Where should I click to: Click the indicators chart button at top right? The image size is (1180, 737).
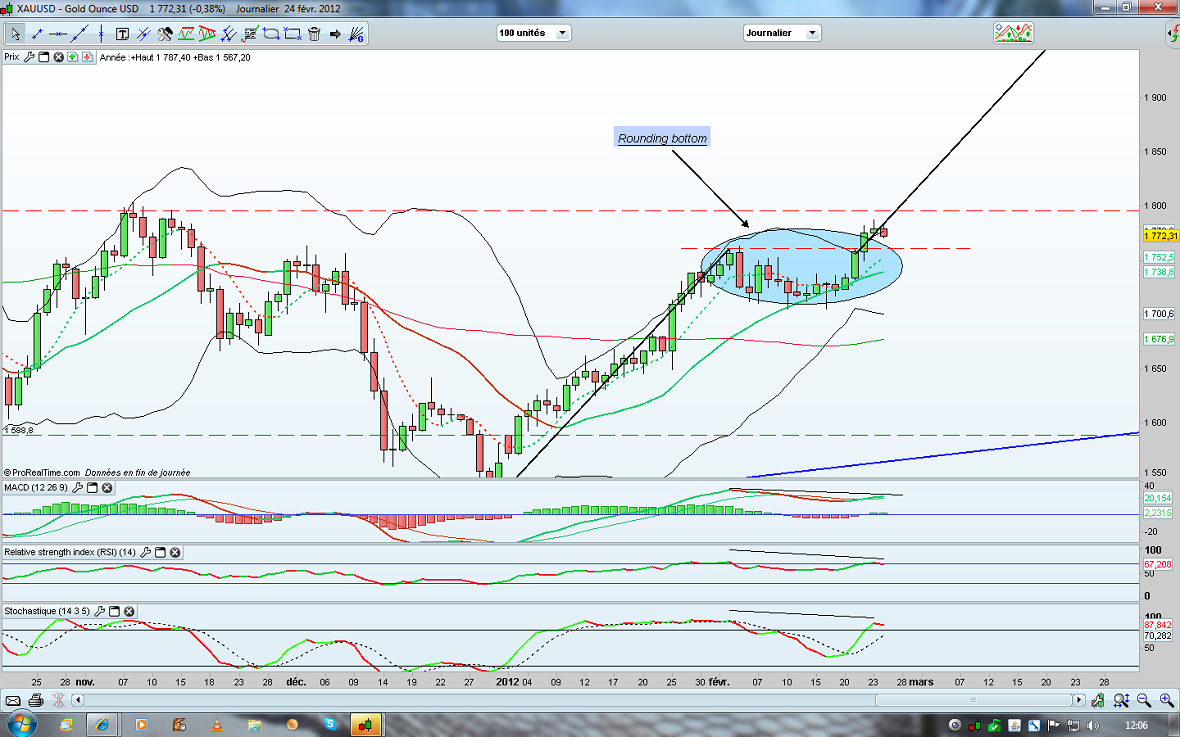1012,33
